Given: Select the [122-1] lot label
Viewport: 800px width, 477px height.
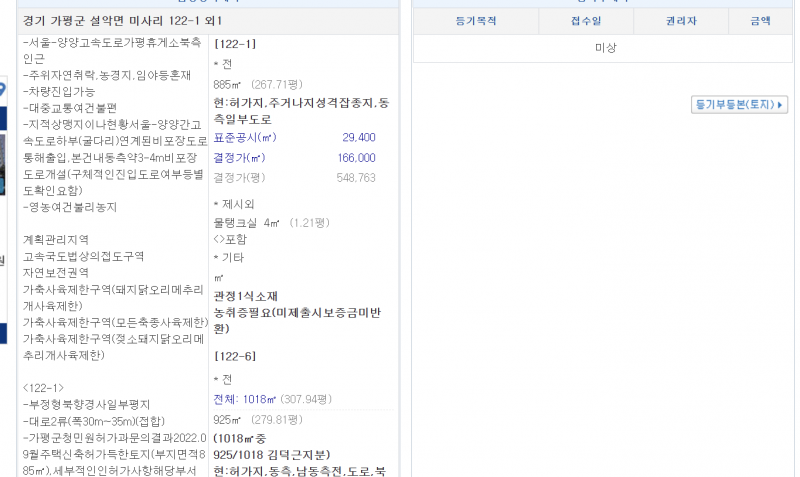Looking at the screenshot, I should [x=235, y=44].
